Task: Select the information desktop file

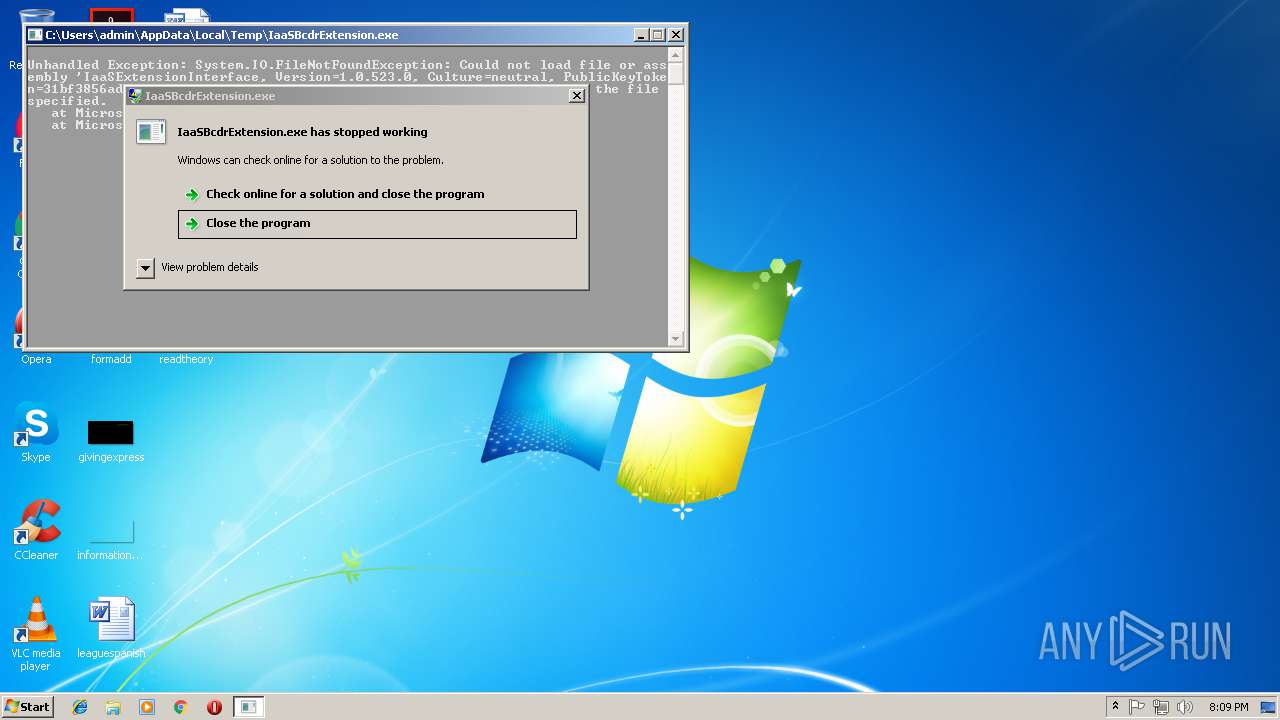Action: [x=111, y=540]
